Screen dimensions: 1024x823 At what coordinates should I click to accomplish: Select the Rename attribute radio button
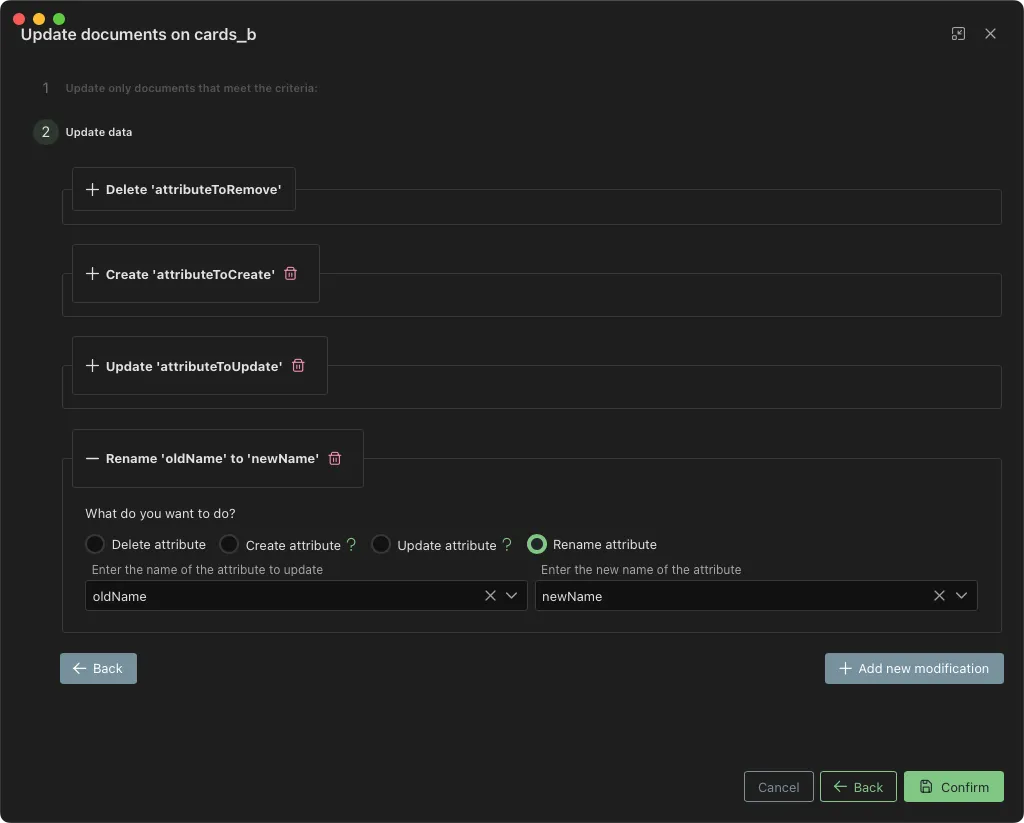pyautogui.click(x=537, y=545)
